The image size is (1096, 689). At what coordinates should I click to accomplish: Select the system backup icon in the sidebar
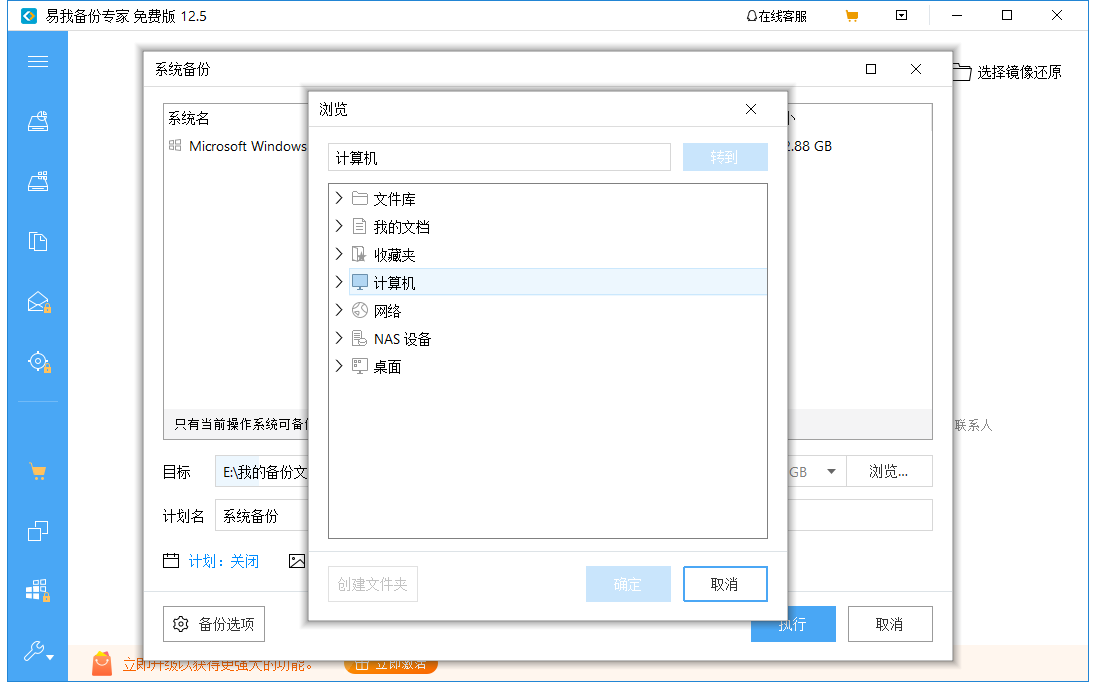click(x=38, y=121)
